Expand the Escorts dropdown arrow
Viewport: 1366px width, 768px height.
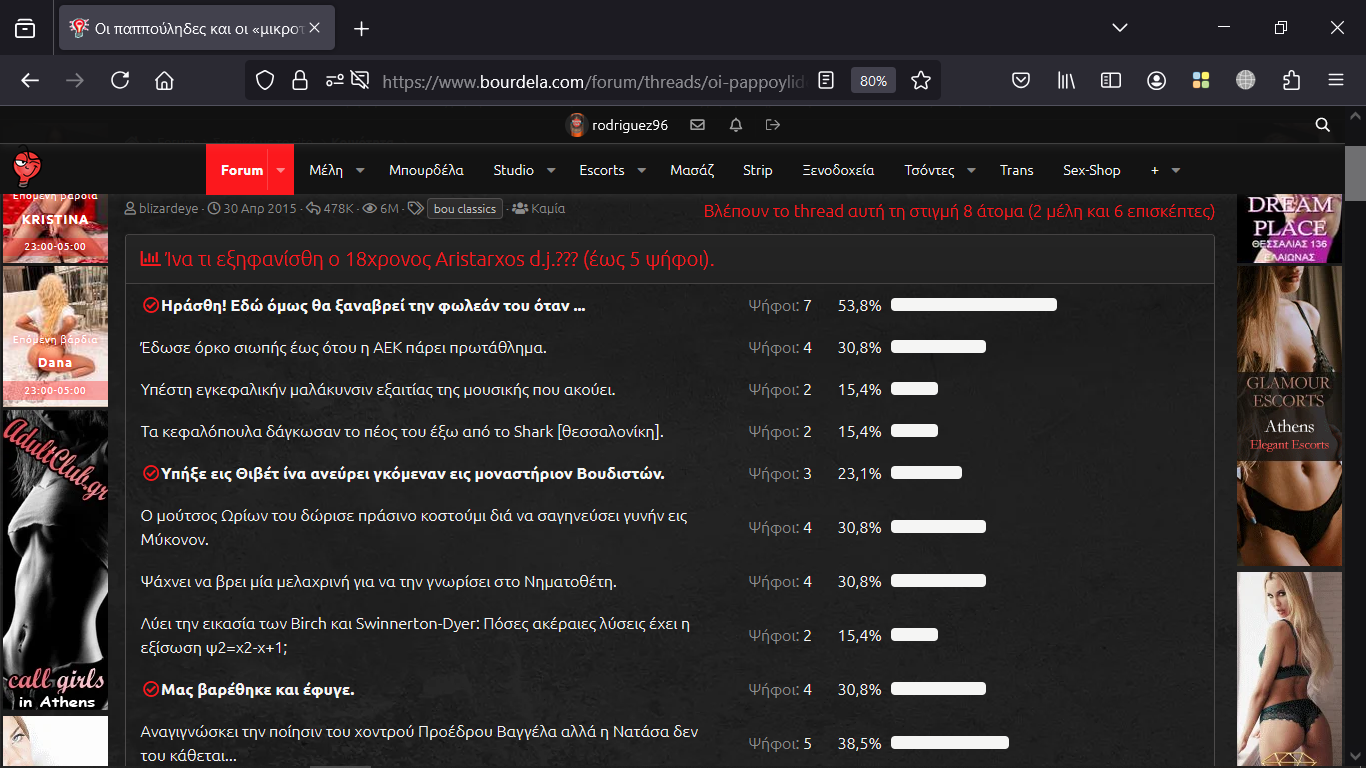pos(641,170)
